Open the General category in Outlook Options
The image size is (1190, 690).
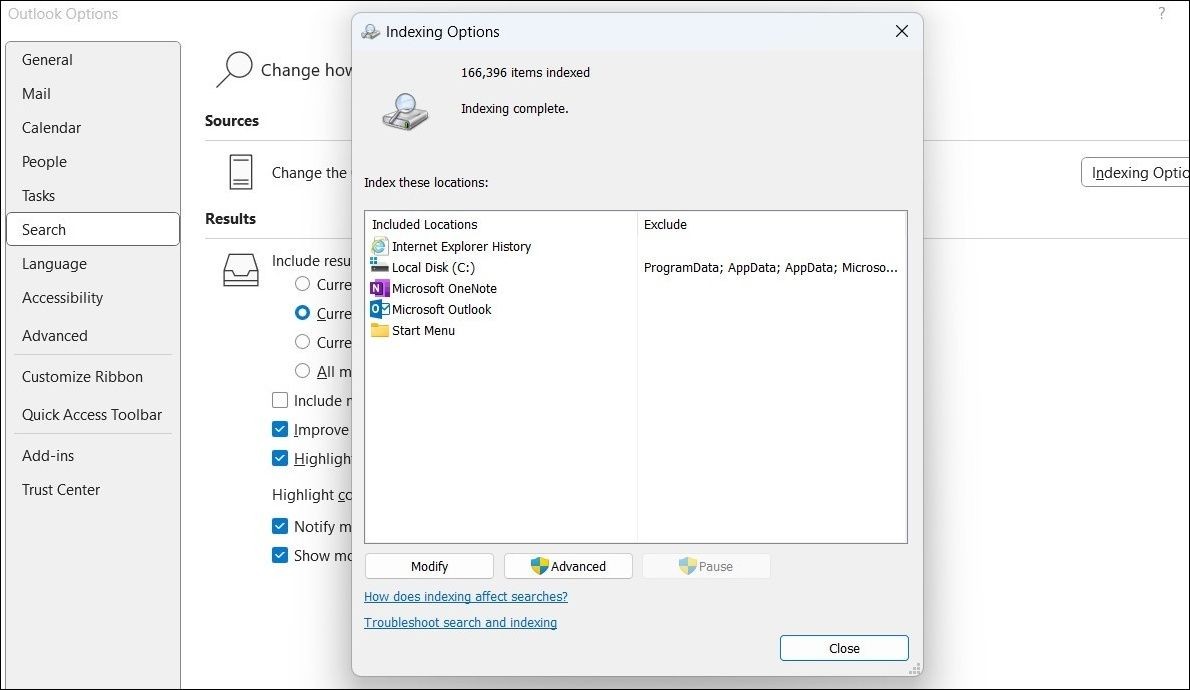tap(93, 60)
